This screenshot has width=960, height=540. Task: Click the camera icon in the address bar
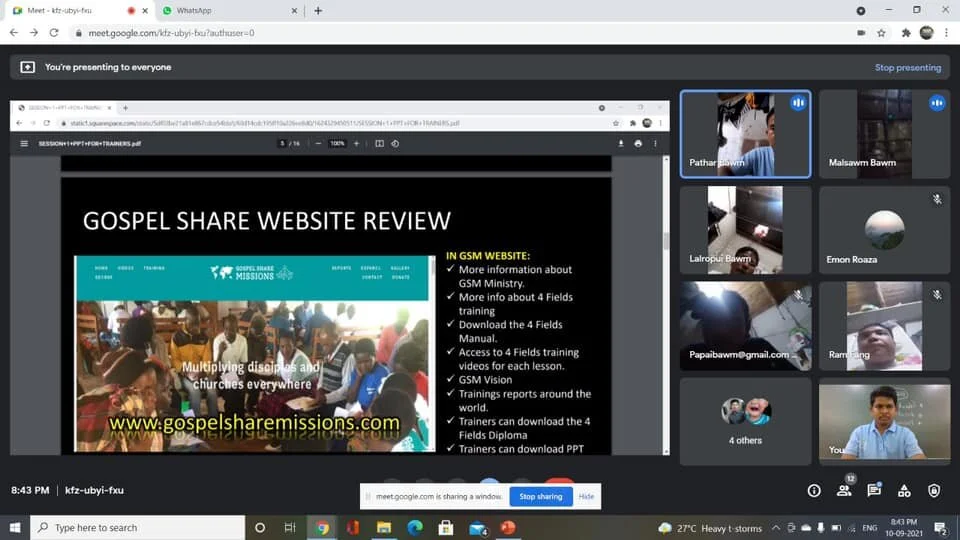click(x=861, y=33)
